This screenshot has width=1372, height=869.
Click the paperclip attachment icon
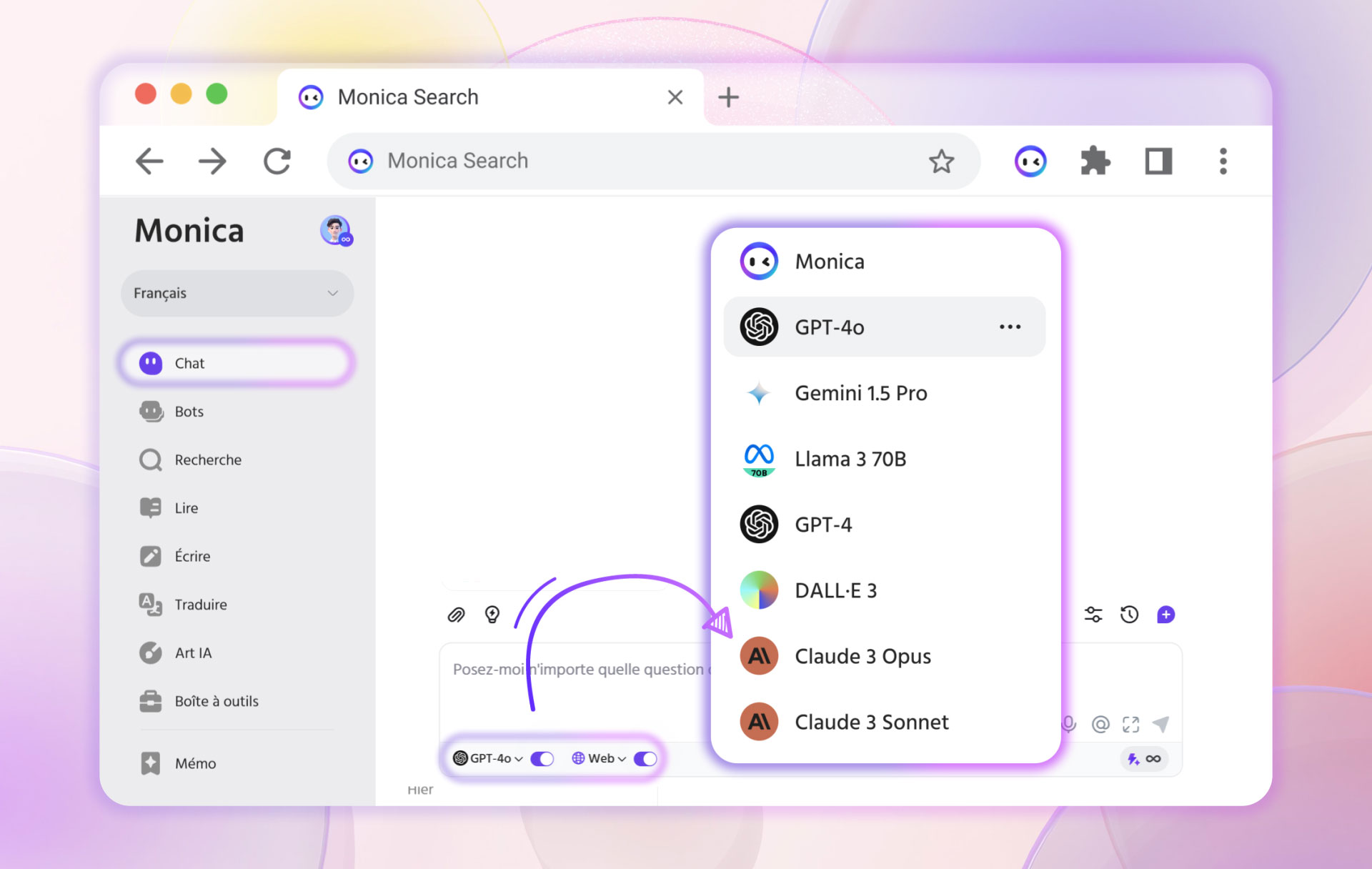point(456,615)
